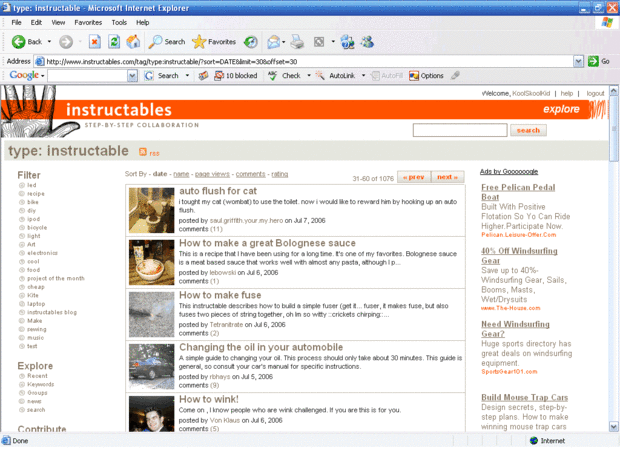Open the explore link in banner
The image size is (620, 465).
(561, 109)
